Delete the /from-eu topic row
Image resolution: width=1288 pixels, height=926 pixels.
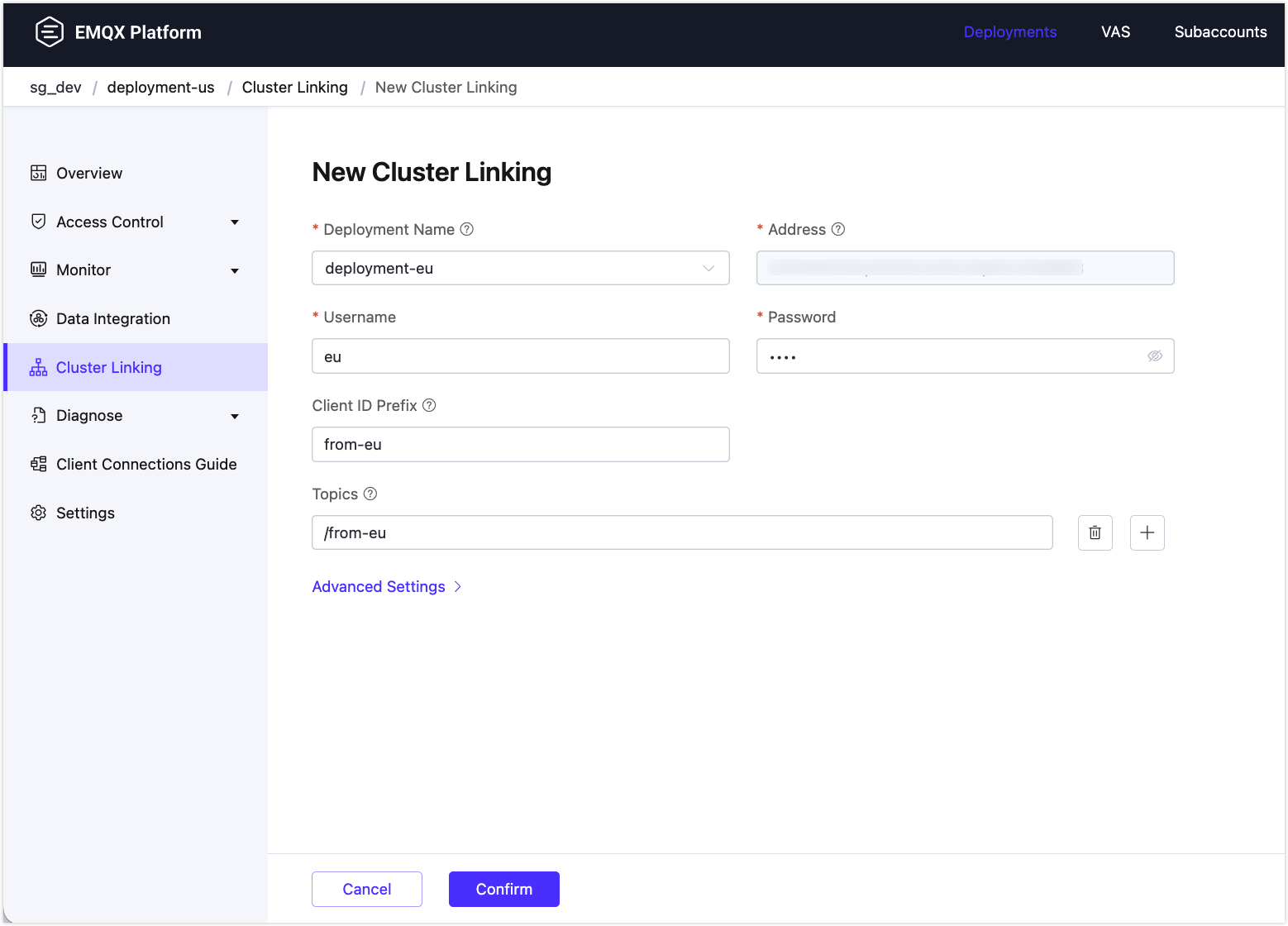click(x=1095, y=532)
